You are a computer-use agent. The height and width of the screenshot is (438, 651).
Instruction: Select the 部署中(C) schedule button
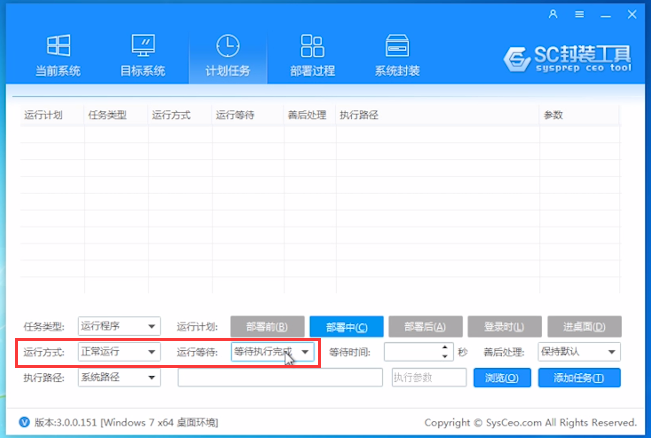pos(346,327)
